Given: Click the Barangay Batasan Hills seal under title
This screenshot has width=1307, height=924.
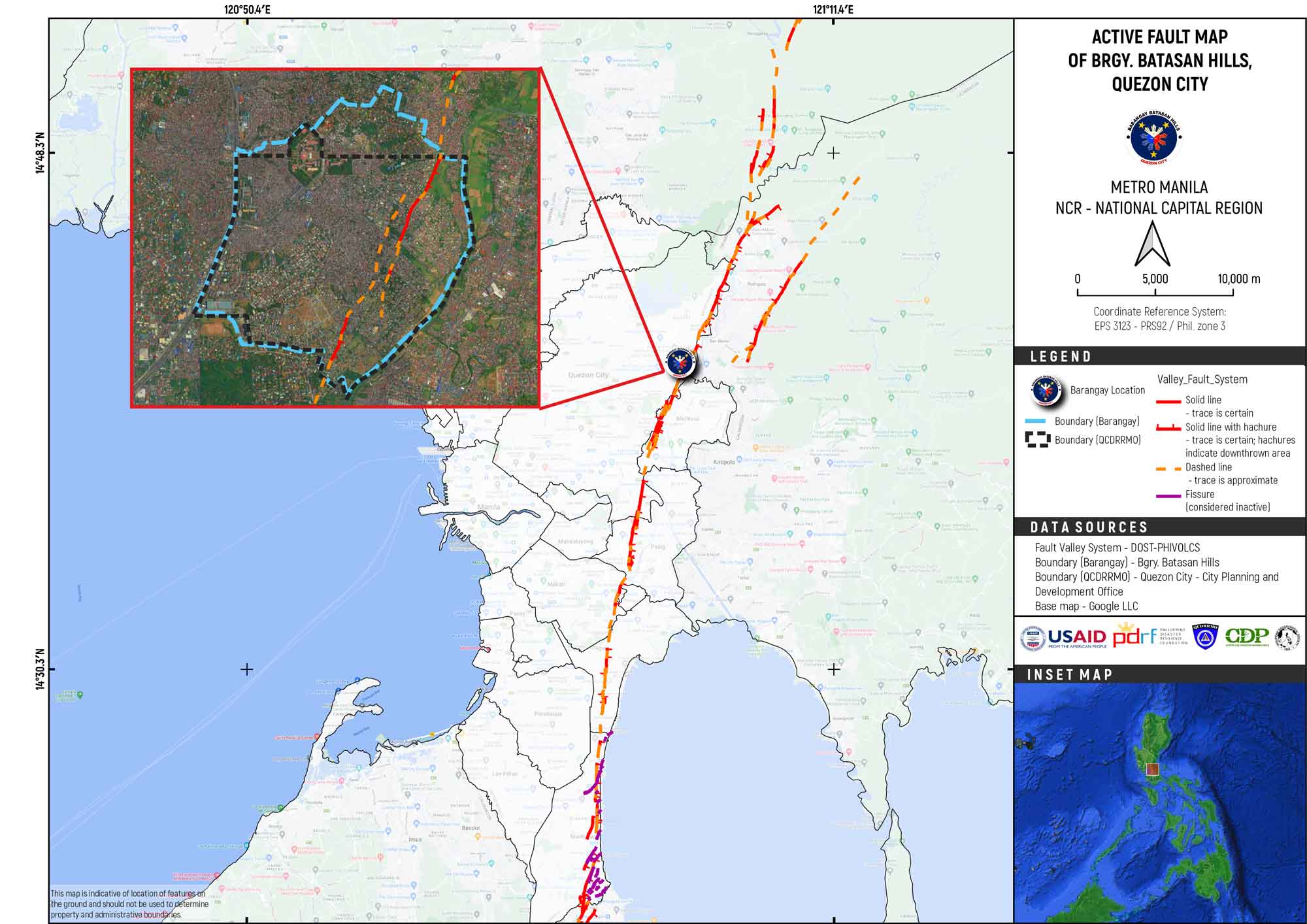Looking at the screenshot, I should point(1155,138).
